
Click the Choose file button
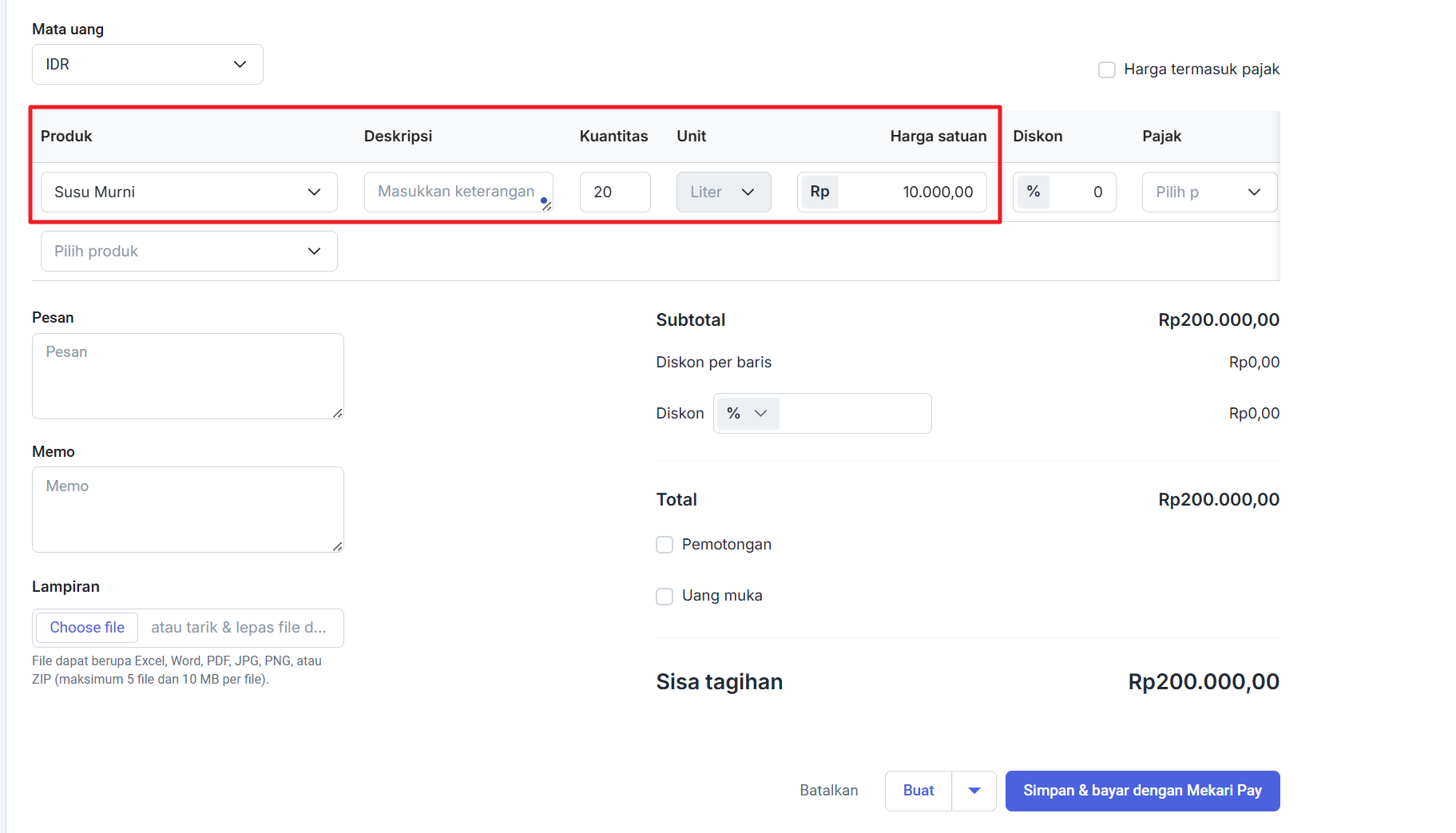click(87, 628)
